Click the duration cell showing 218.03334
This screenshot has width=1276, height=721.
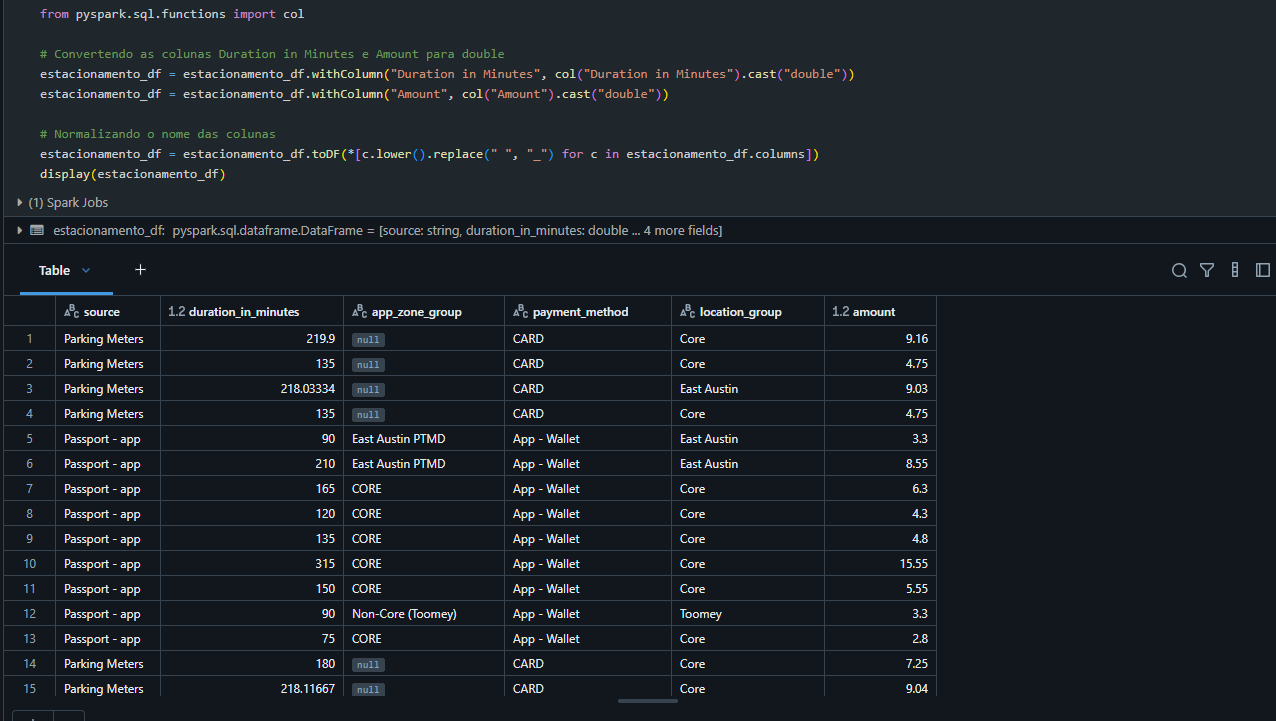252,389
